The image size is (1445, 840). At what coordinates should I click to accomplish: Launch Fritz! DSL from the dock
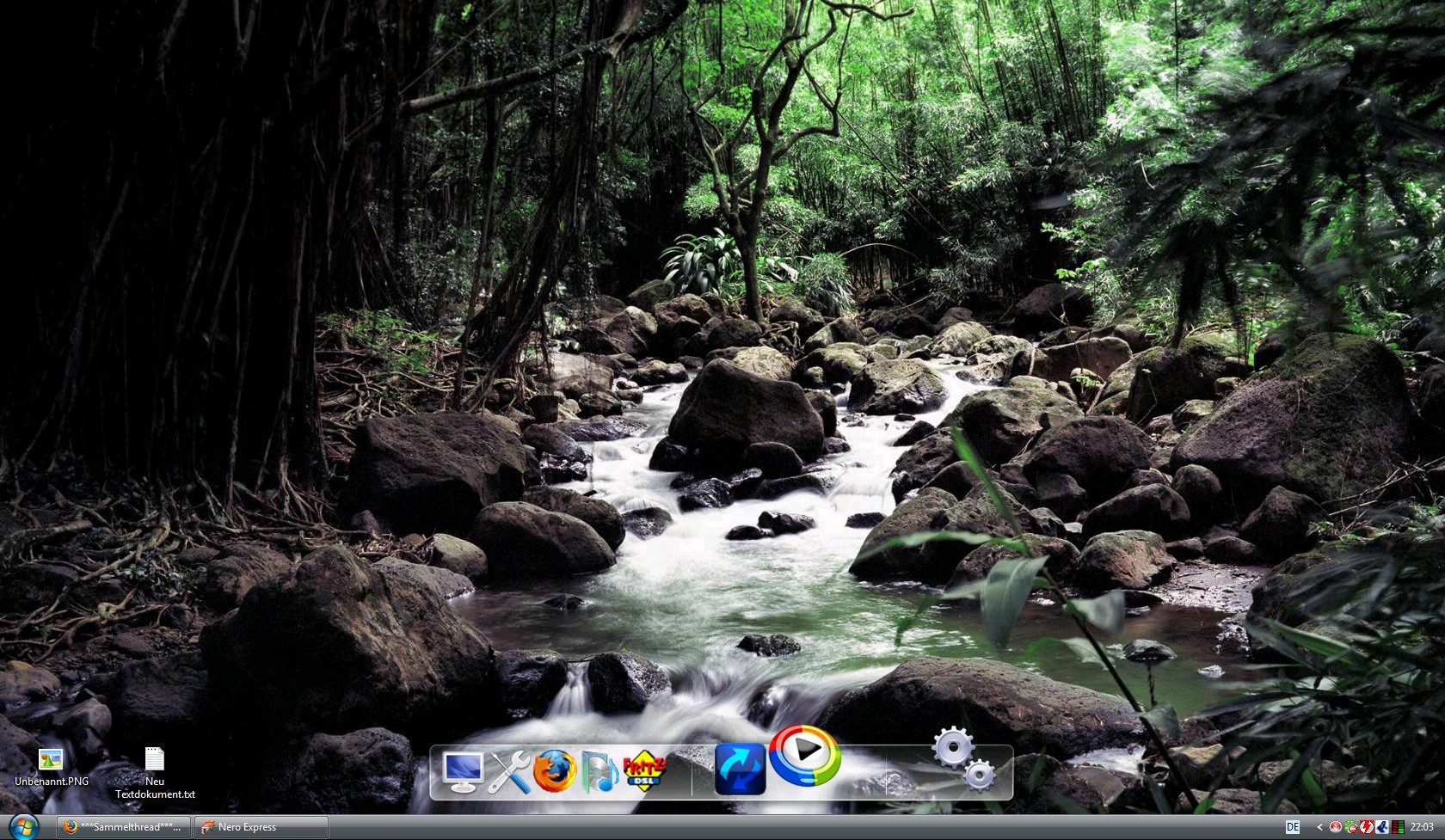pyautogui.click(x=644, y=769)
